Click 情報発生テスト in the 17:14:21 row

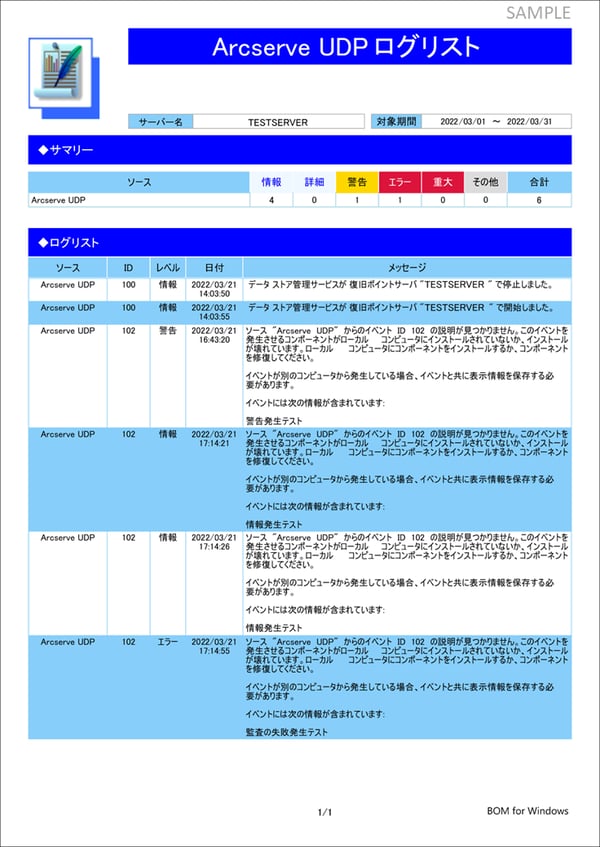point(274,525)
